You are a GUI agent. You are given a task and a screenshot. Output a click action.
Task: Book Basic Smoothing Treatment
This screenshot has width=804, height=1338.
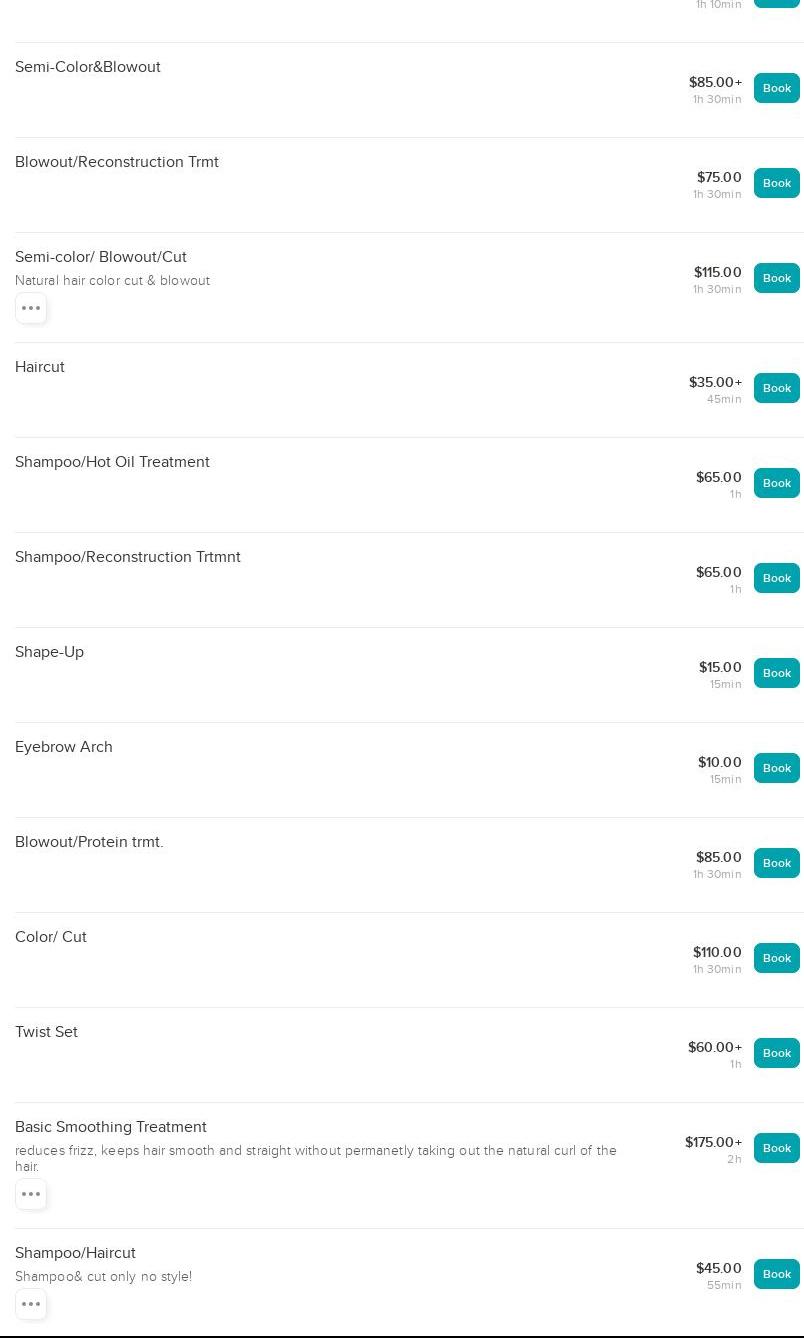[776, 1148]
